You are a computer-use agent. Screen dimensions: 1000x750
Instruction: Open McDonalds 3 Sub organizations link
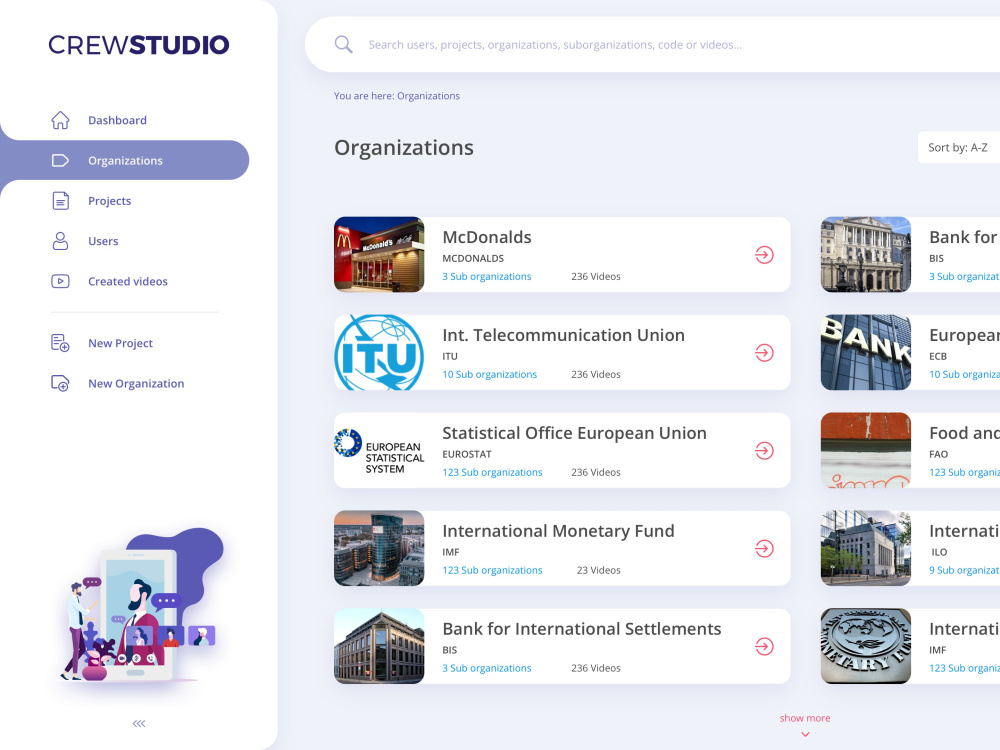pyautogui.click(x=487, y=276)
